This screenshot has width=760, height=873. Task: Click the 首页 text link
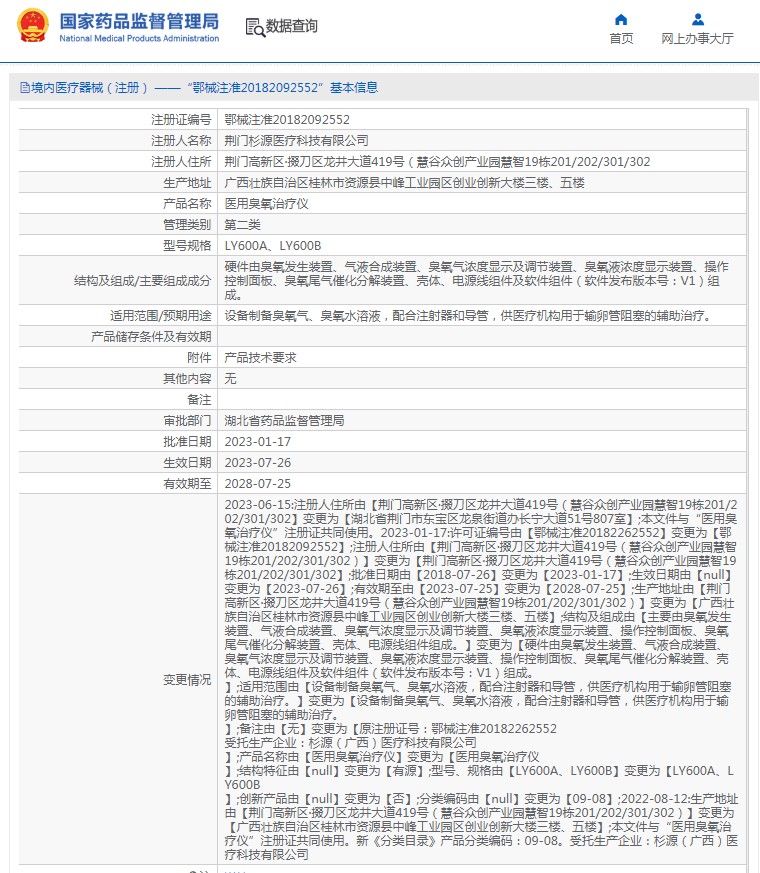(621, 38)
